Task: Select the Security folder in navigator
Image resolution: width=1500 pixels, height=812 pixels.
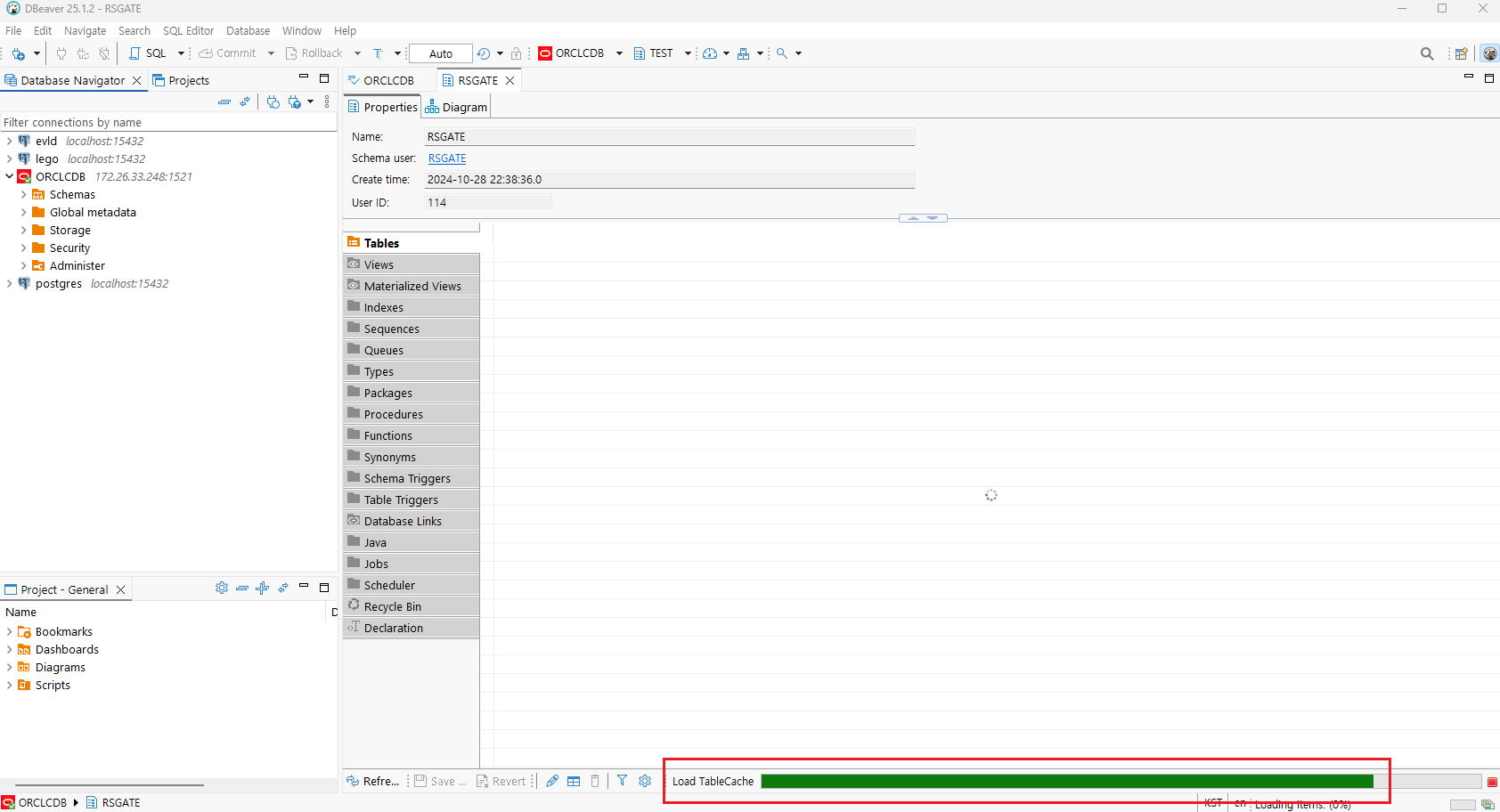Action: (69, 248)
